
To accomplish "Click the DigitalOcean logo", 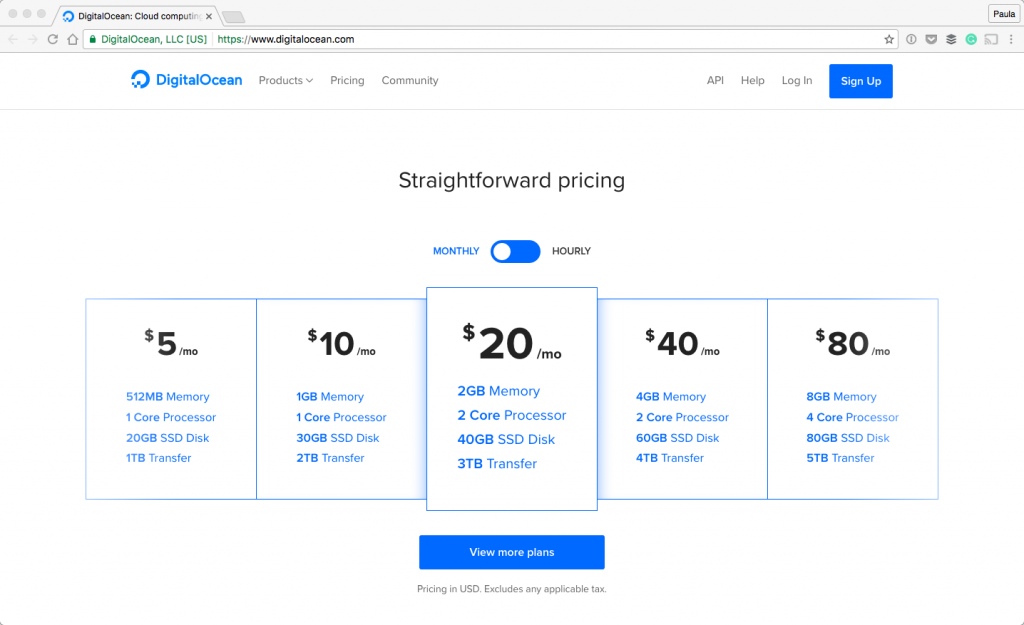I will click(186, 80).
